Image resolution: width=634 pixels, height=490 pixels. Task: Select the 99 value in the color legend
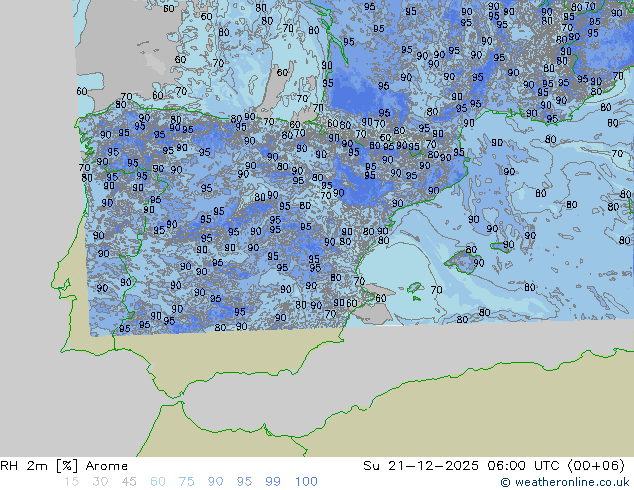(x=273, y=482)
